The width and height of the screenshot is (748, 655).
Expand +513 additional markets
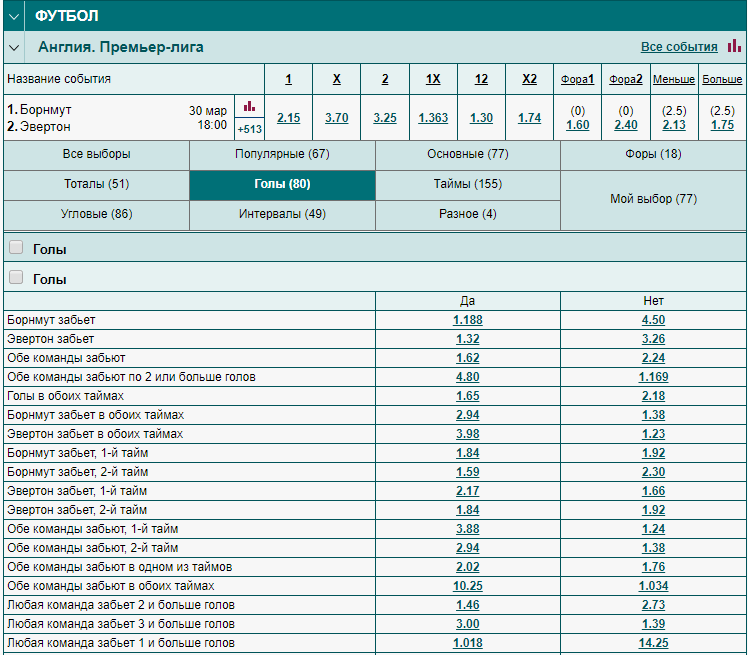pos(249,129)
